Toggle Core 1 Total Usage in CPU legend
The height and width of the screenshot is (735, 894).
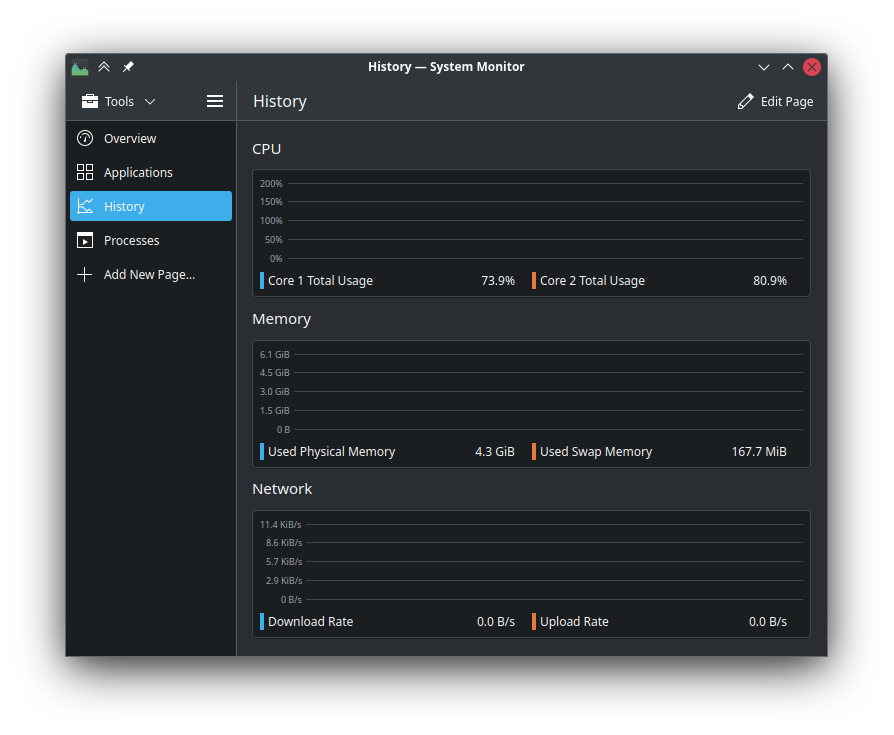tap(320, 280)
